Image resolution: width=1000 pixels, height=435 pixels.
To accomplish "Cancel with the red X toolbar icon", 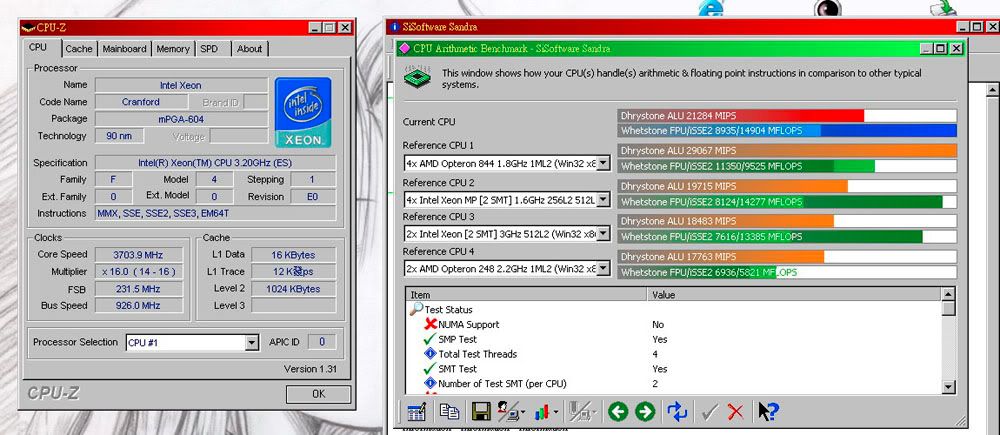I will click(735, 412).
